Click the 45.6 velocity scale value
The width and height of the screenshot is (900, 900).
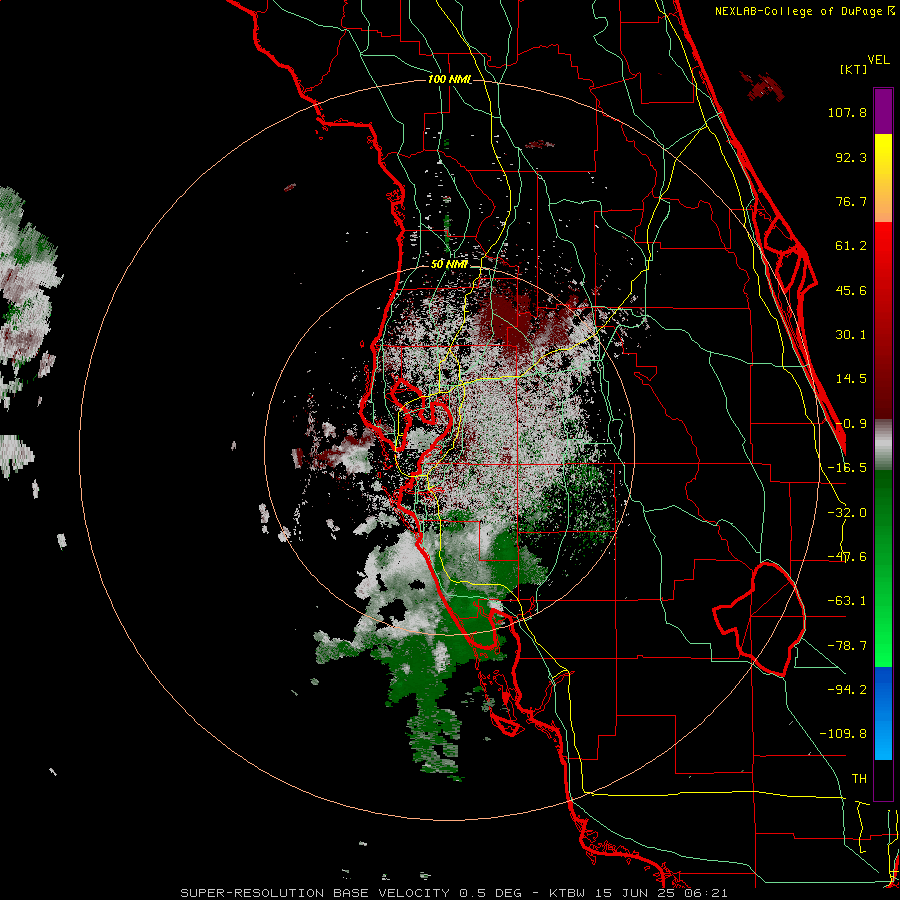[851, 290]
